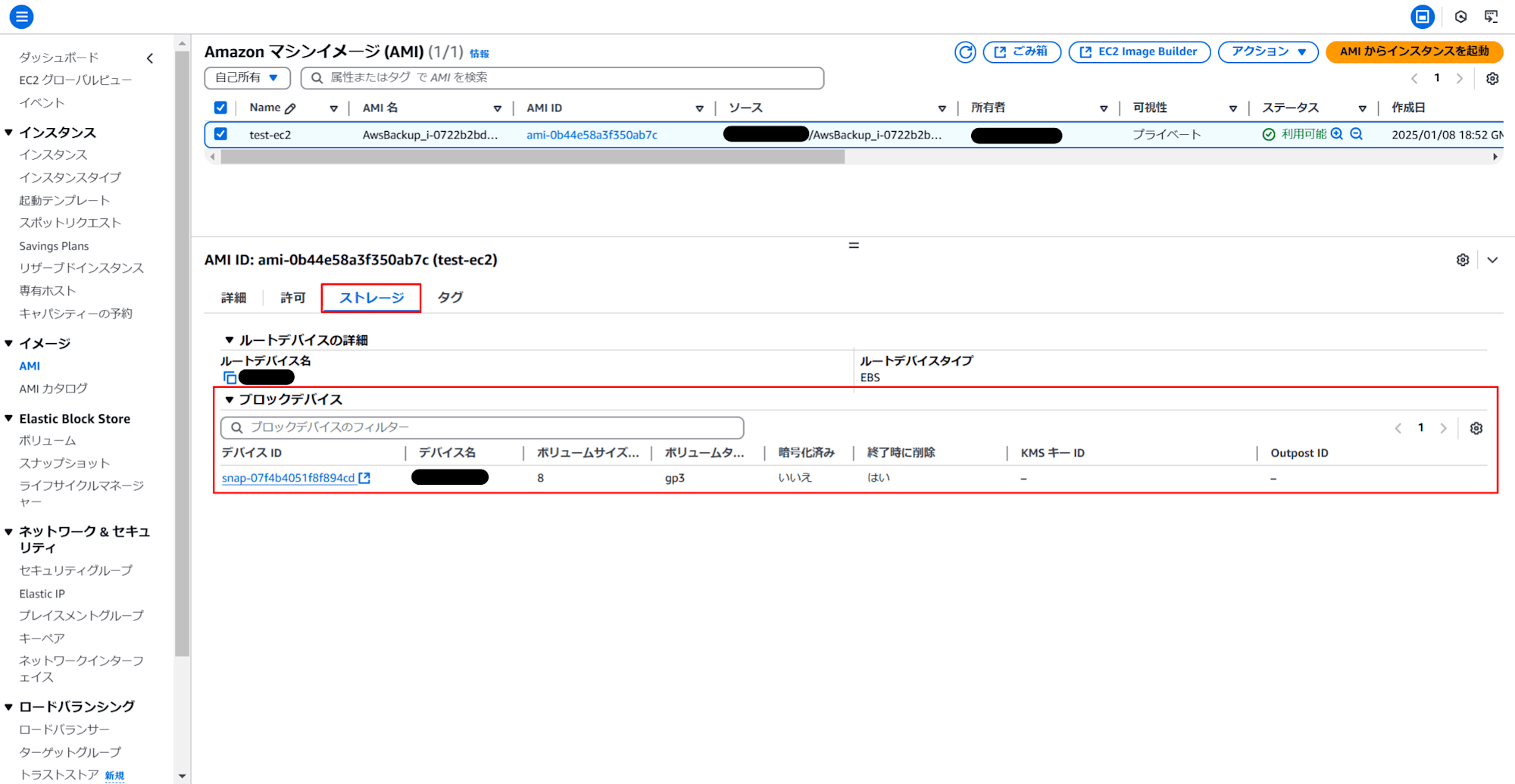The height and width of the screenshot is (784, 1515).
Task: Collapse the sidebar with the left chevron
Action: [x=150, y=58]
